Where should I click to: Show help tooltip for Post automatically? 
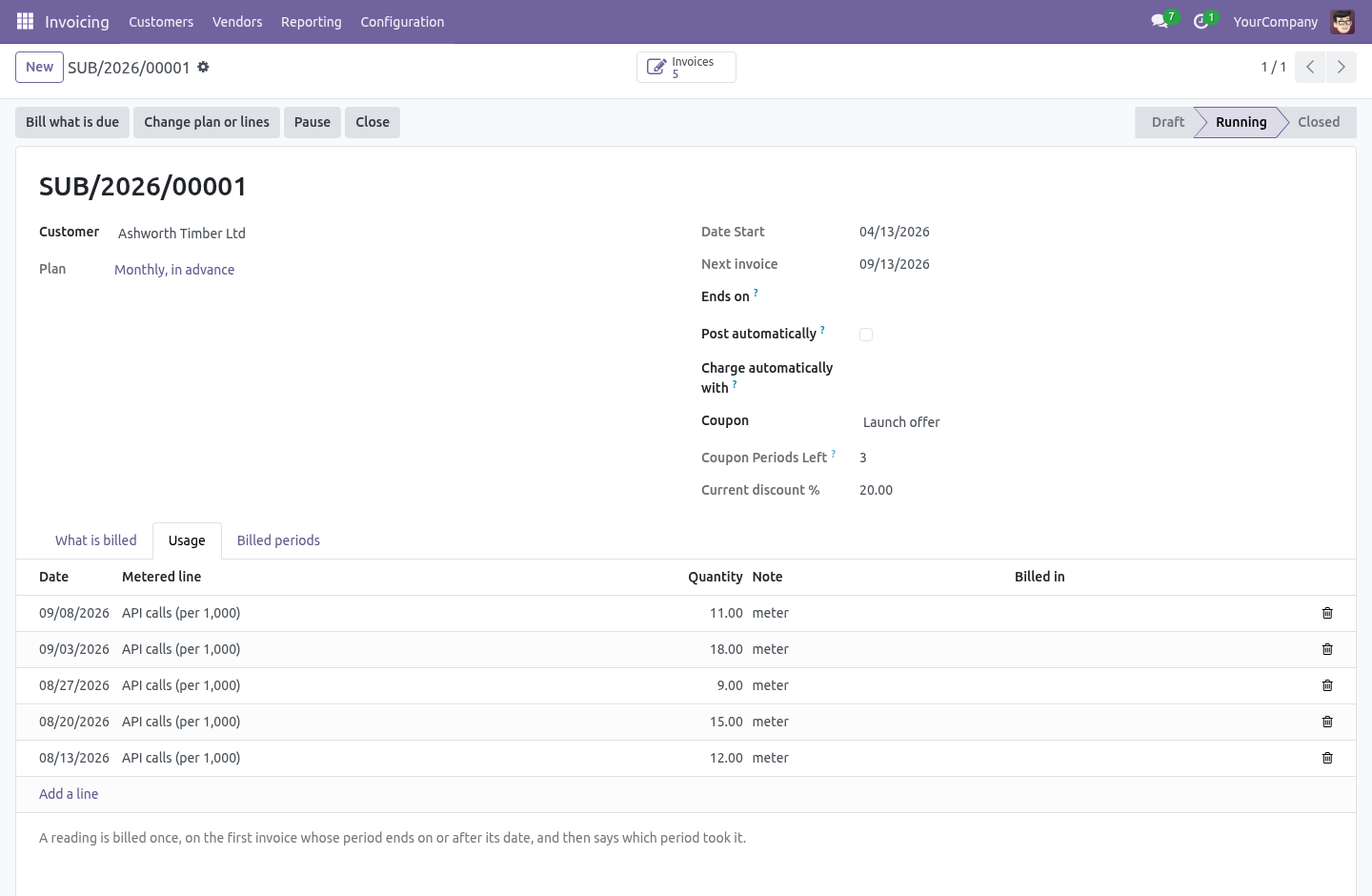(822, 330)
